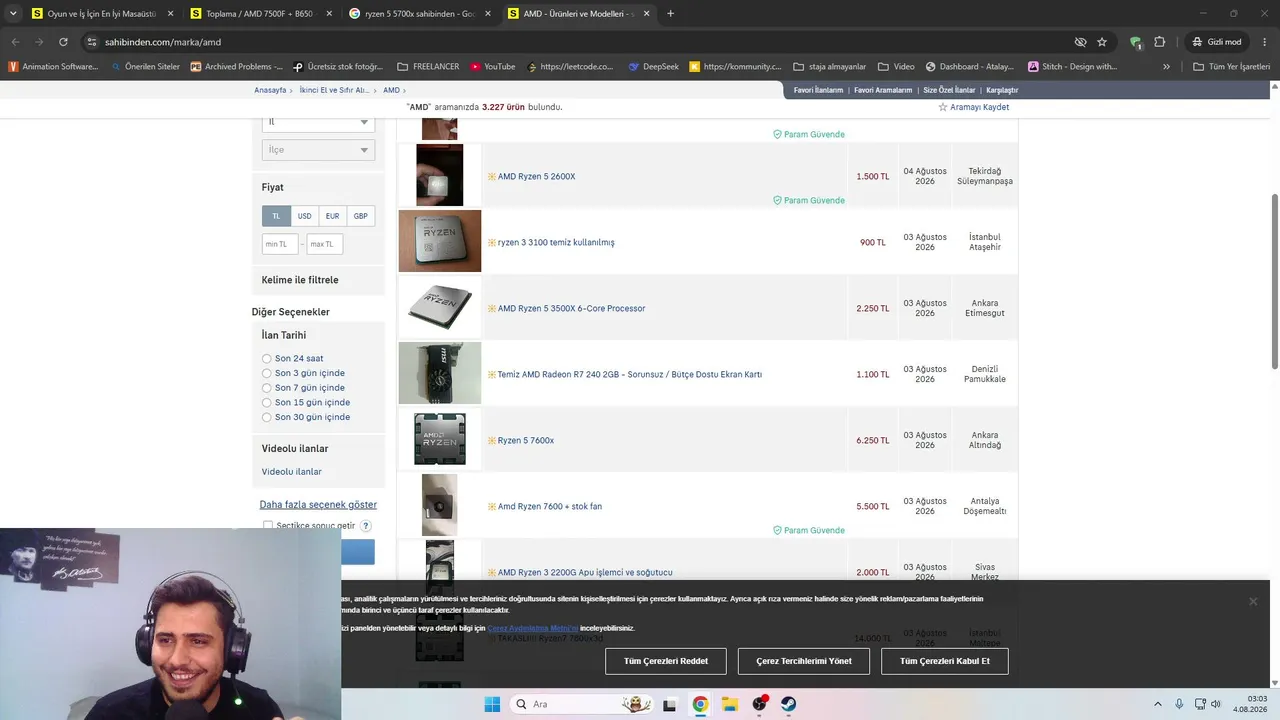Reload the page with the refresh icon
Image resolution: width=1280 pixels, height=720 pixels.
click(x=63, y=42)
